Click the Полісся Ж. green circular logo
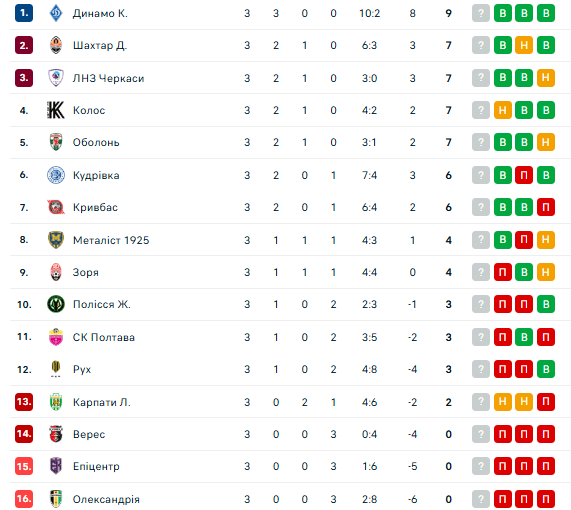This screenshot has width=571, height=510. [x=56, y=304]
